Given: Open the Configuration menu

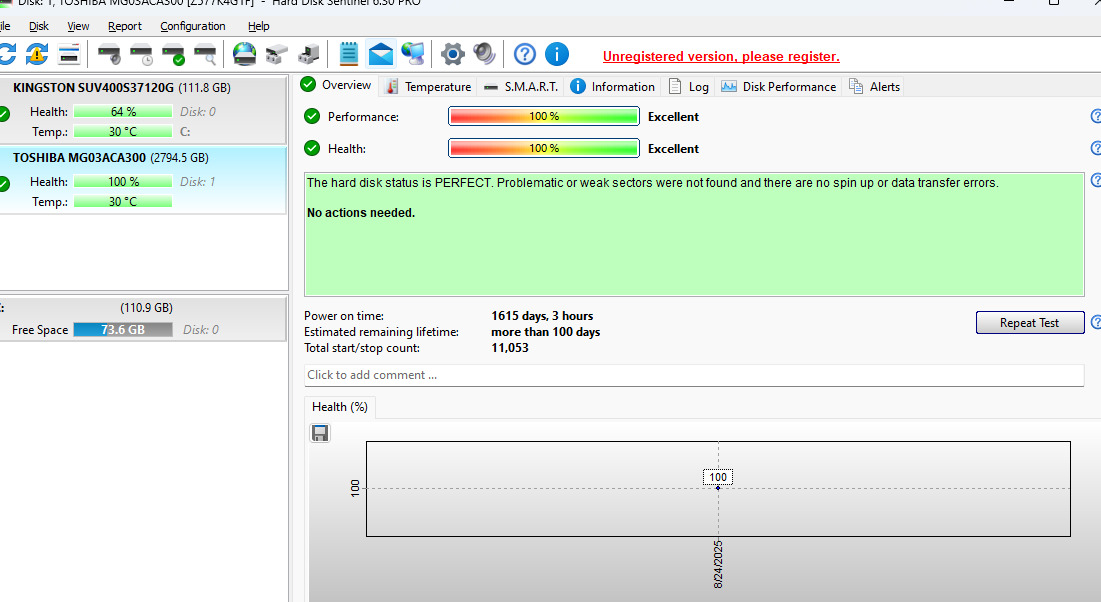Looking at the screenshot, I should tap(192, 26).
